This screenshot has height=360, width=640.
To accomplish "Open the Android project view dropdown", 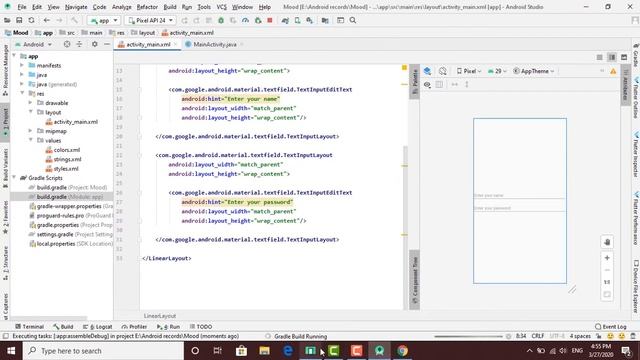I will coord(33,44).
